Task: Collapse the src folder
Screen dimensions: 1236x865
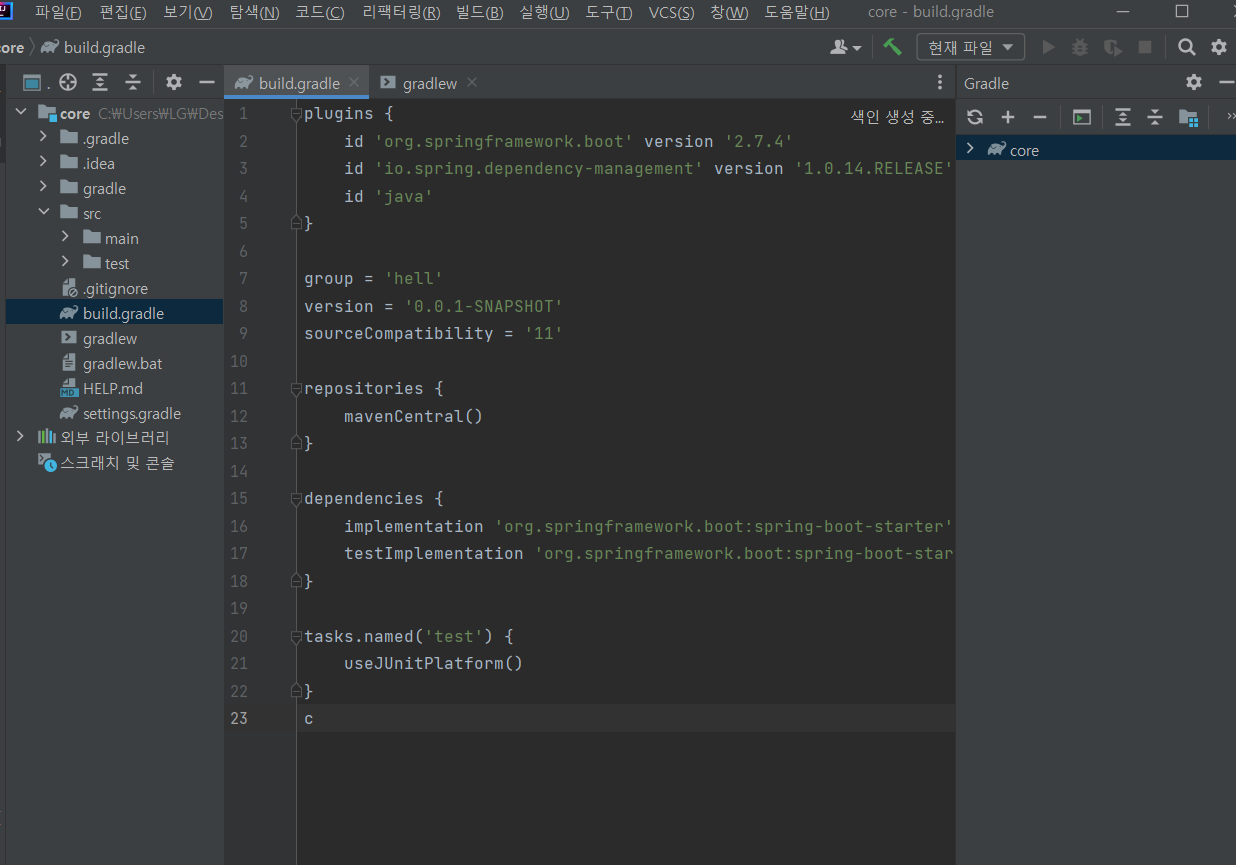Action: pyautogui.click(x=43, y=213)
